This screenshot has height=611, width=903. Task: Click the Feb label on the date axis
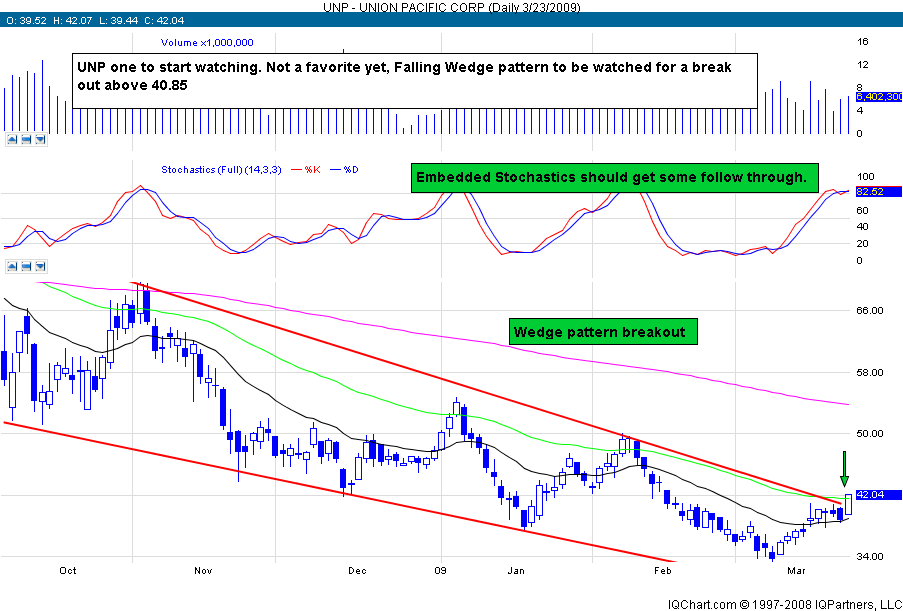click(663, 571)
